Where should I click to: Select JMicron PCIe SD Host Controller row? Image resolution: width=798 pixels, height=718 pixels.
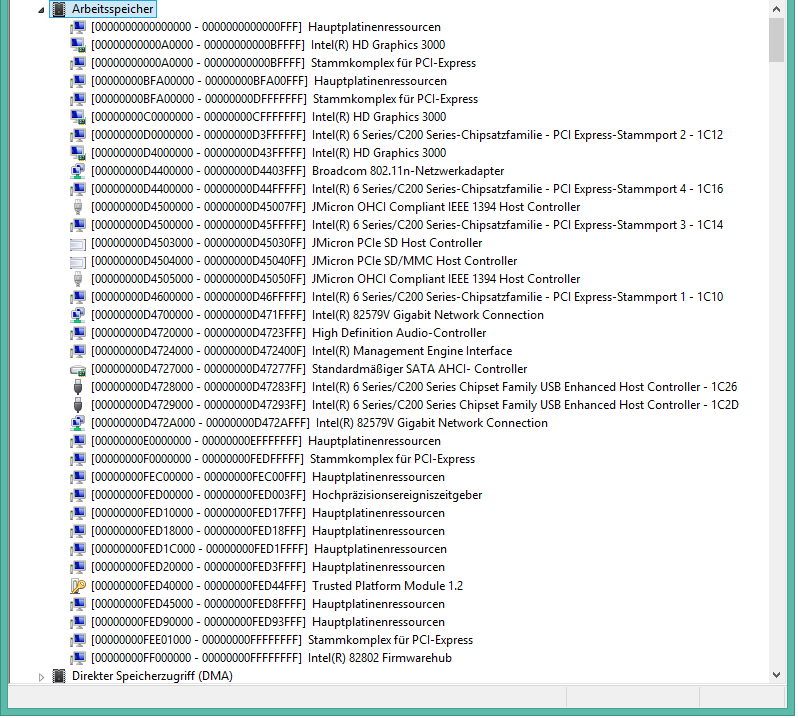286,243
